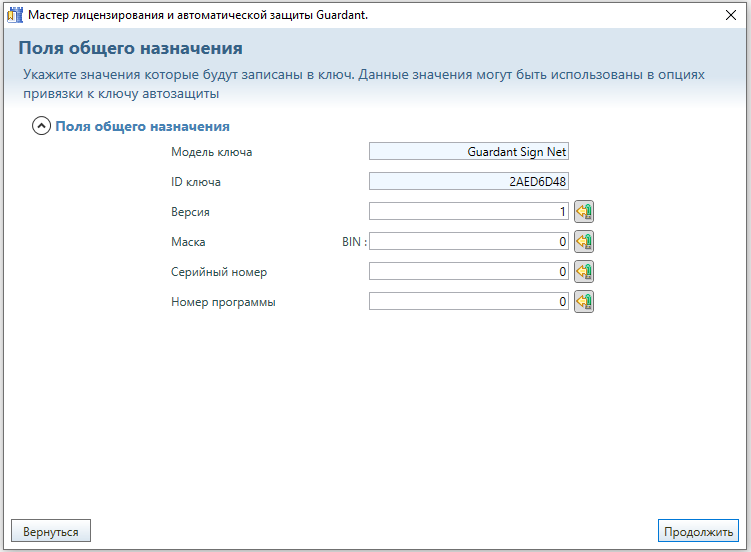Close the Guardant licensing wizard window
Viewport: 751px width, 552px height.
tap(730, 14)
